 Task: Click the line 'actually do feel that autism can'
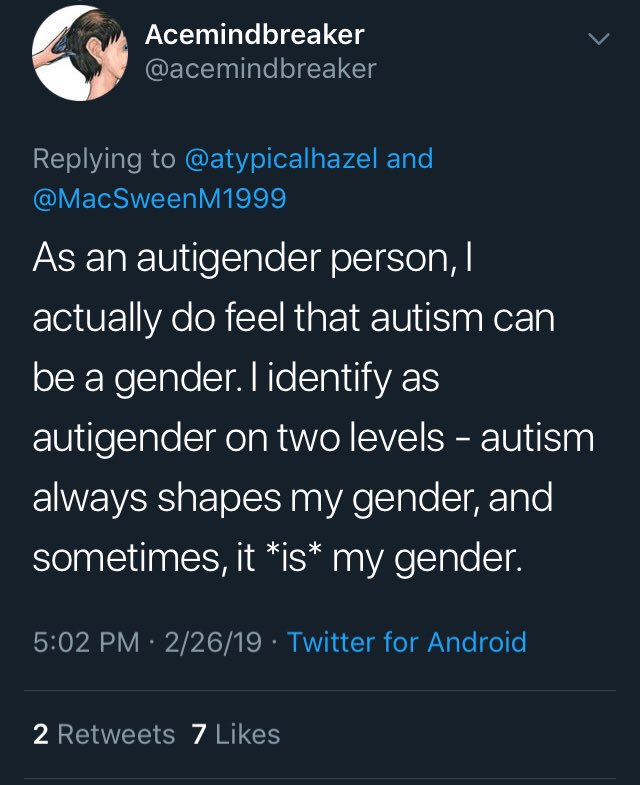click(294, 318)
